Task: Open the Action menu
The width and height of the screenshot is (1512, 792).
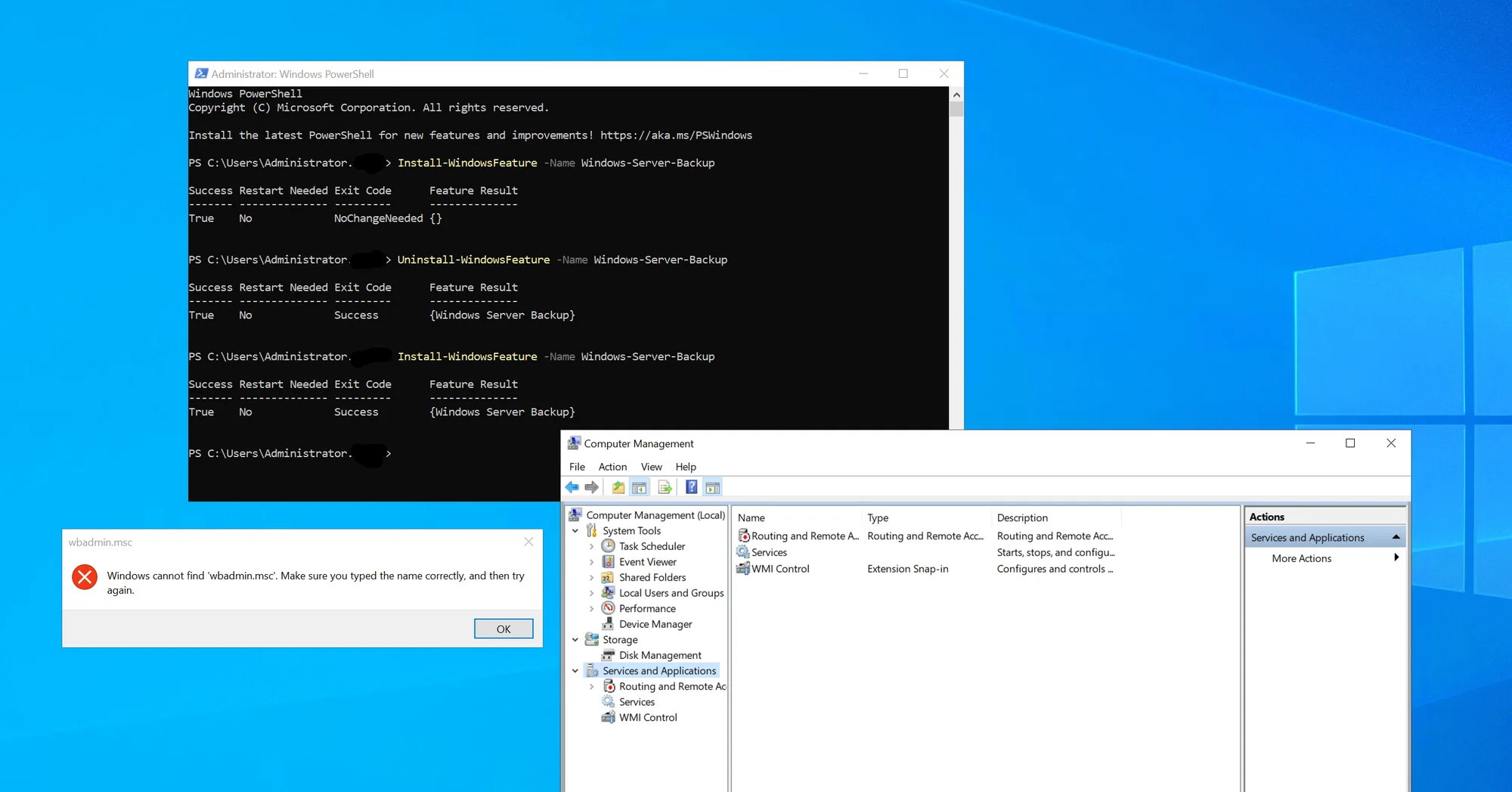Action: (612, 467)
